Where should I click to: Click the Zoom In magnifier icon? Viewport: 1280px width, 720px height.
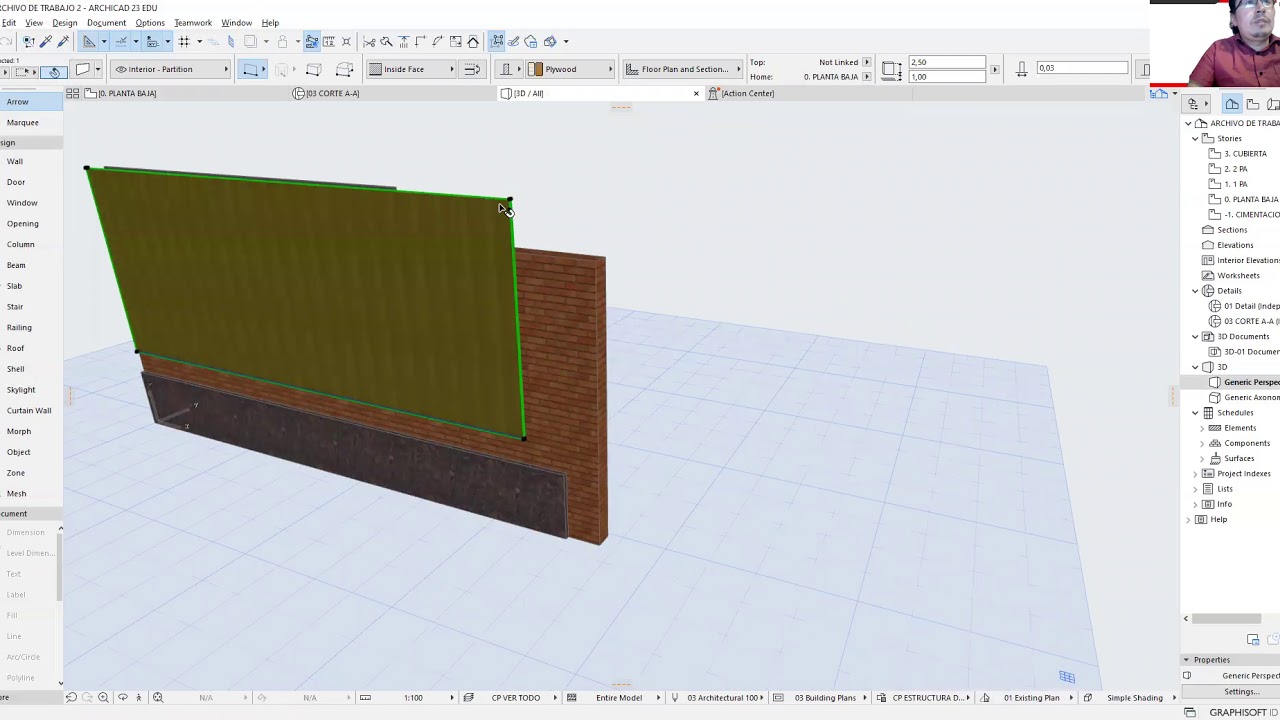103,698
